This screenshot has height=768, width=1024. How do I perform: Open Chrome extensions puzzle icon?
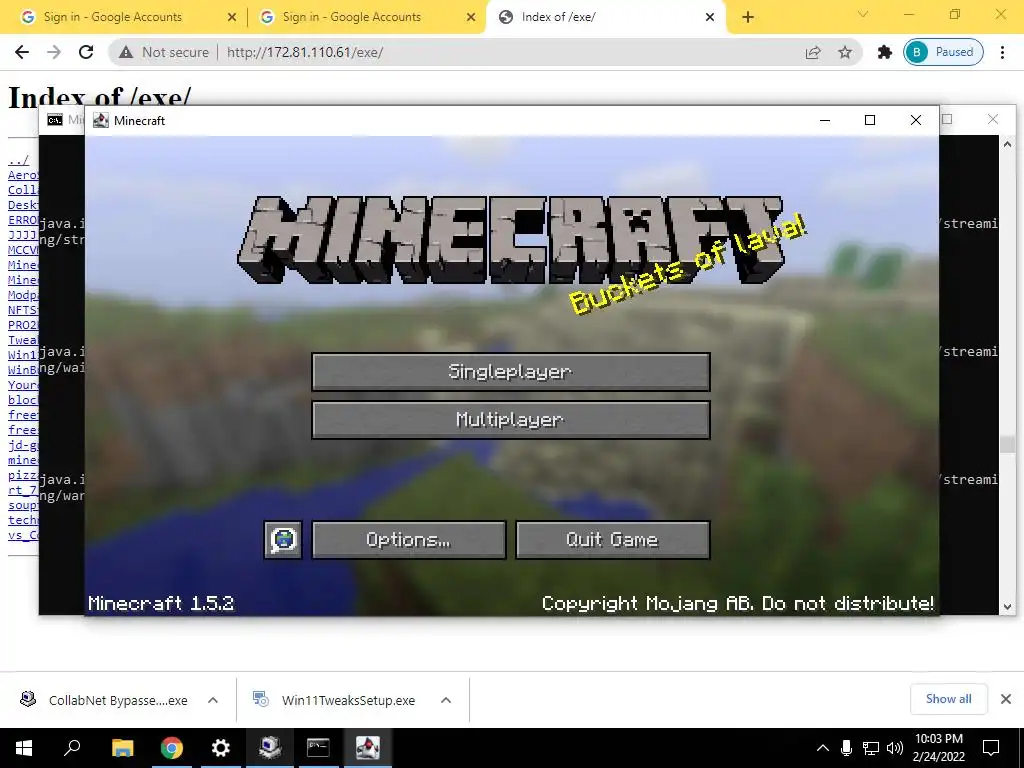884,52
